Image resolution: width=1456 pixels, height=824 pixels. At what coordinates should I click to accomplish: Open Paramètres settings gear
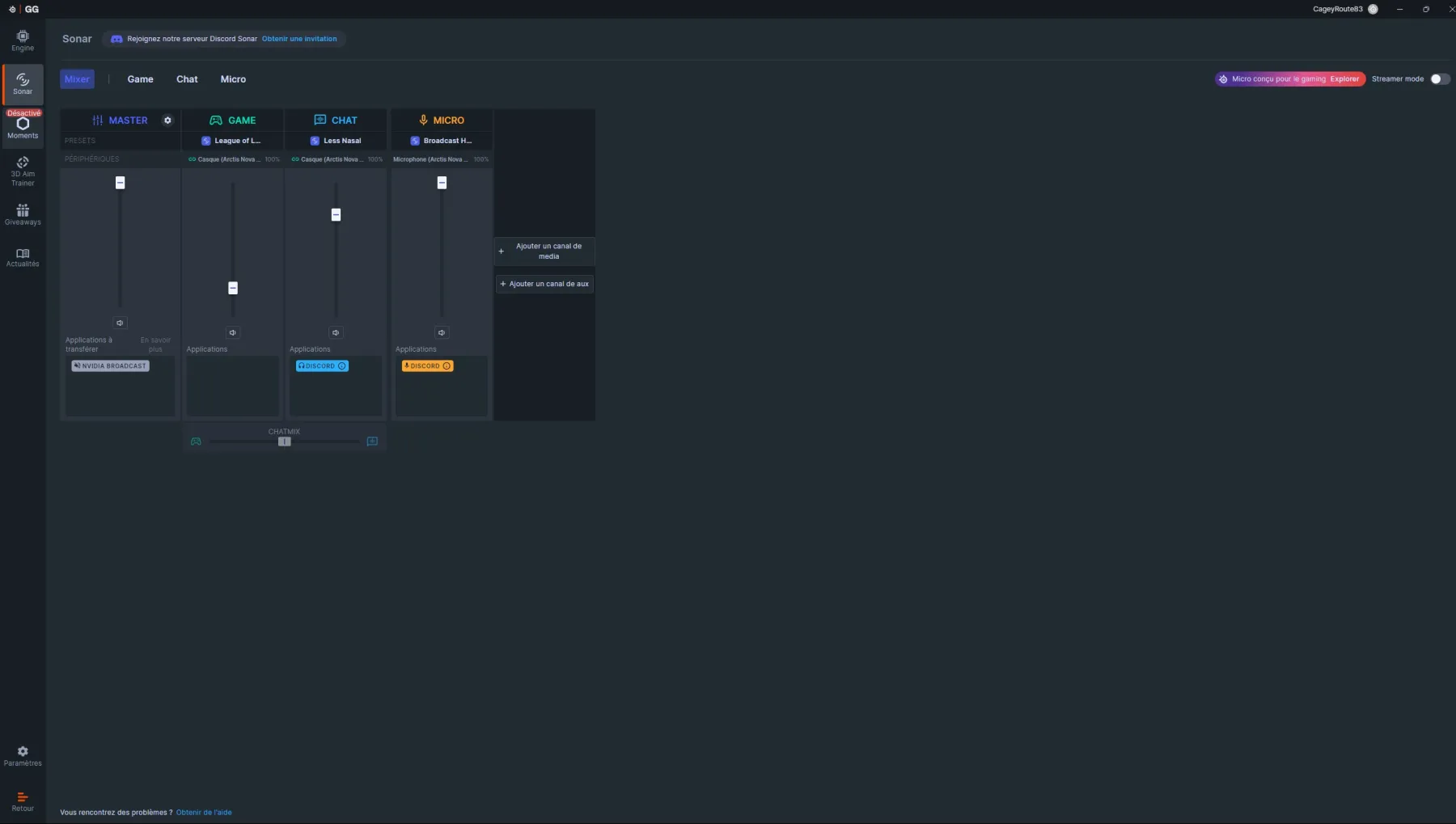tap(23, 756)
